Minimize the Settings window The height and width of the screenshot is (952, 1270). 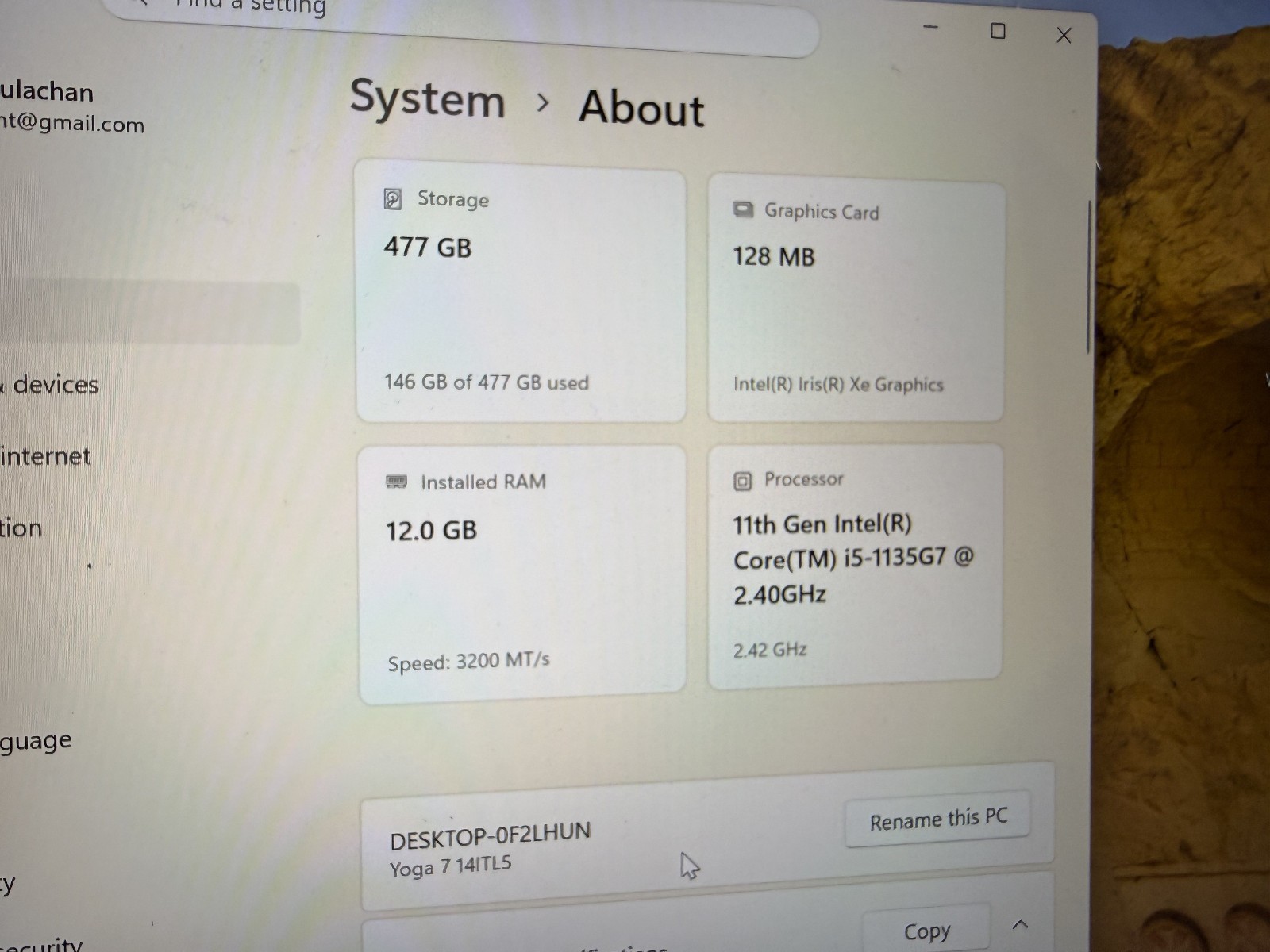(x=931, y=28)
